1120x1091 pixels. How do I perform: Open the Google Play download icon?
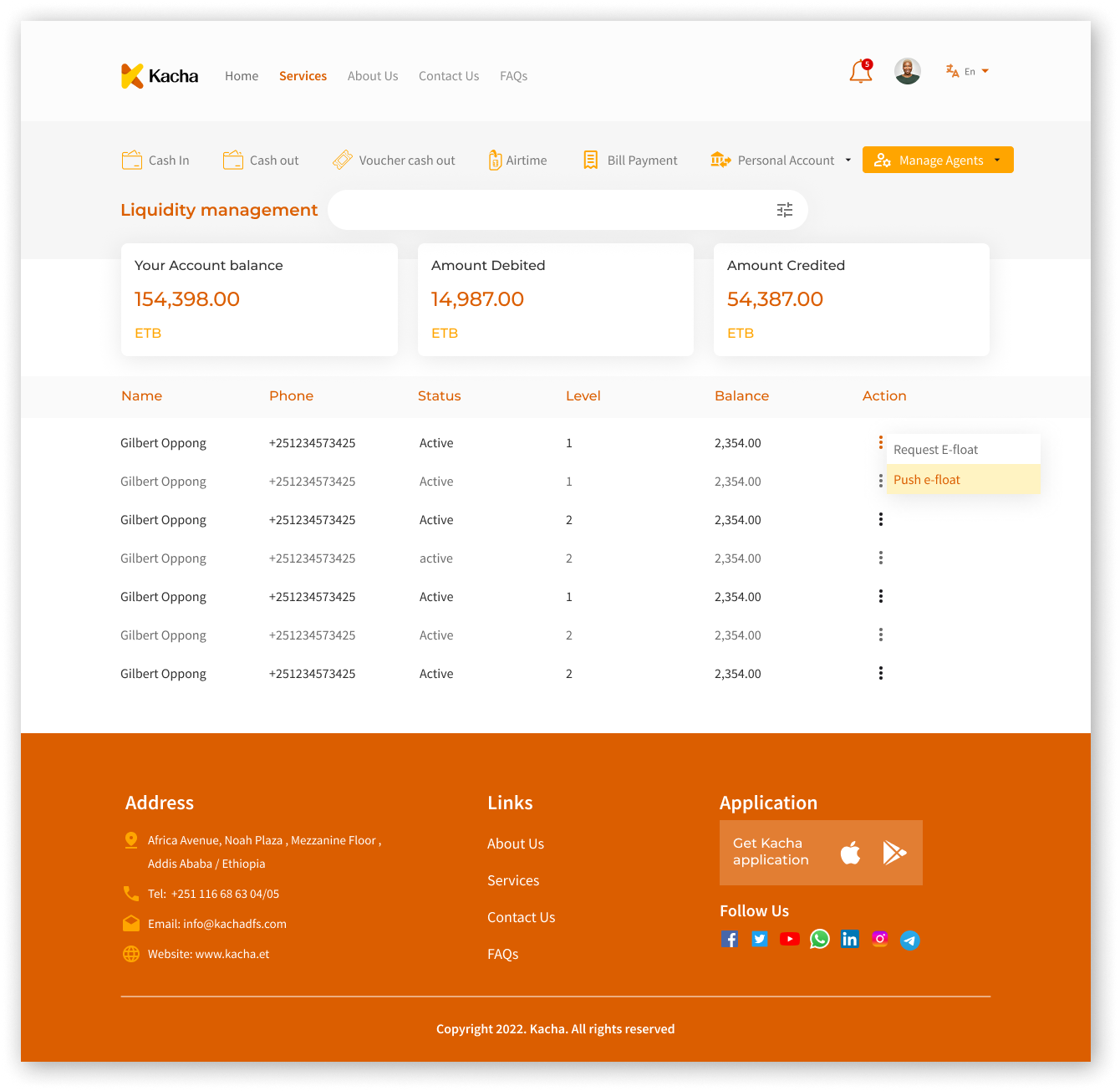tap(894, 853)
